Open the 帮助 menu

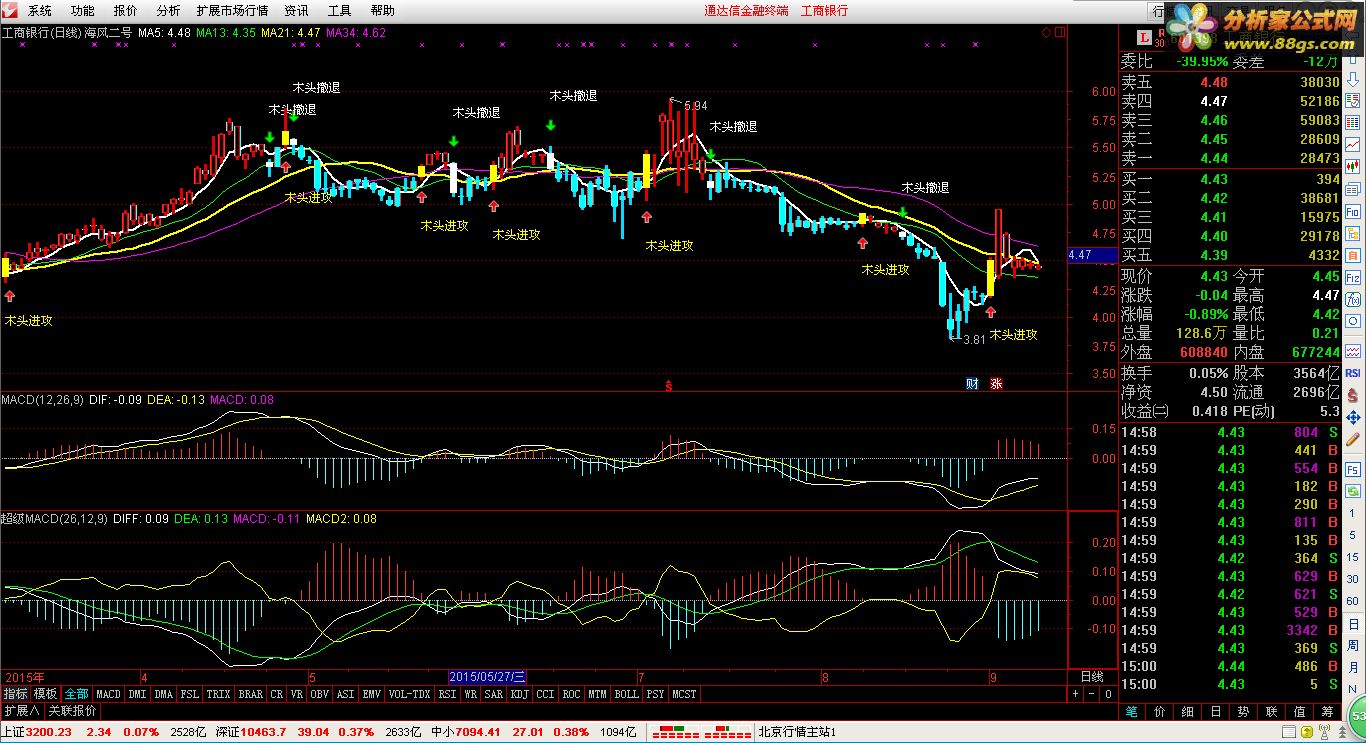click(x=383, y=11)
